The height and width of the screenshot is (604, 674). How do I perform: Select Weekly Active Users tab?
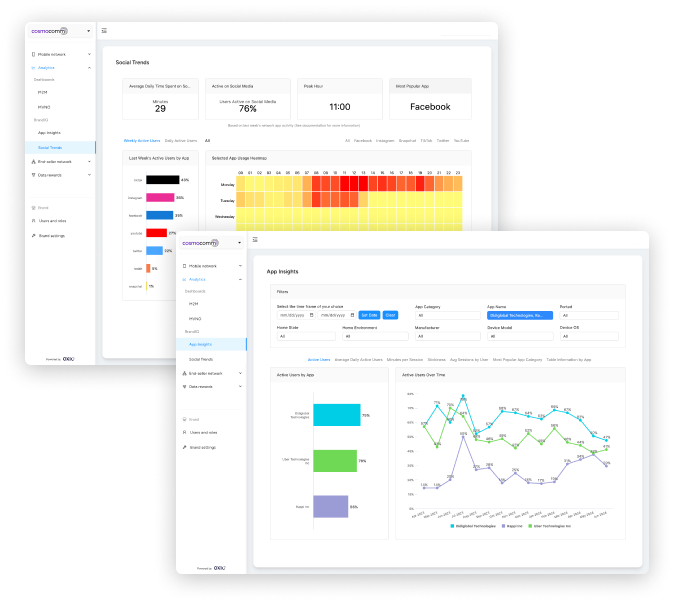tap(142, 141)
